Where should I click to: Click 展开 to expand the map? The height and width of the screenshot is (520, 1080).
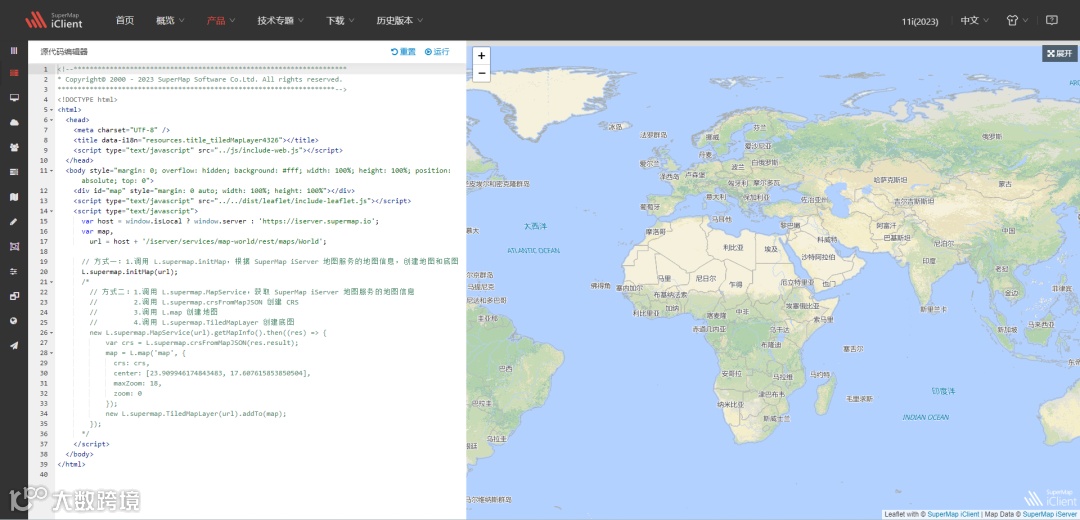point(1059,53)
